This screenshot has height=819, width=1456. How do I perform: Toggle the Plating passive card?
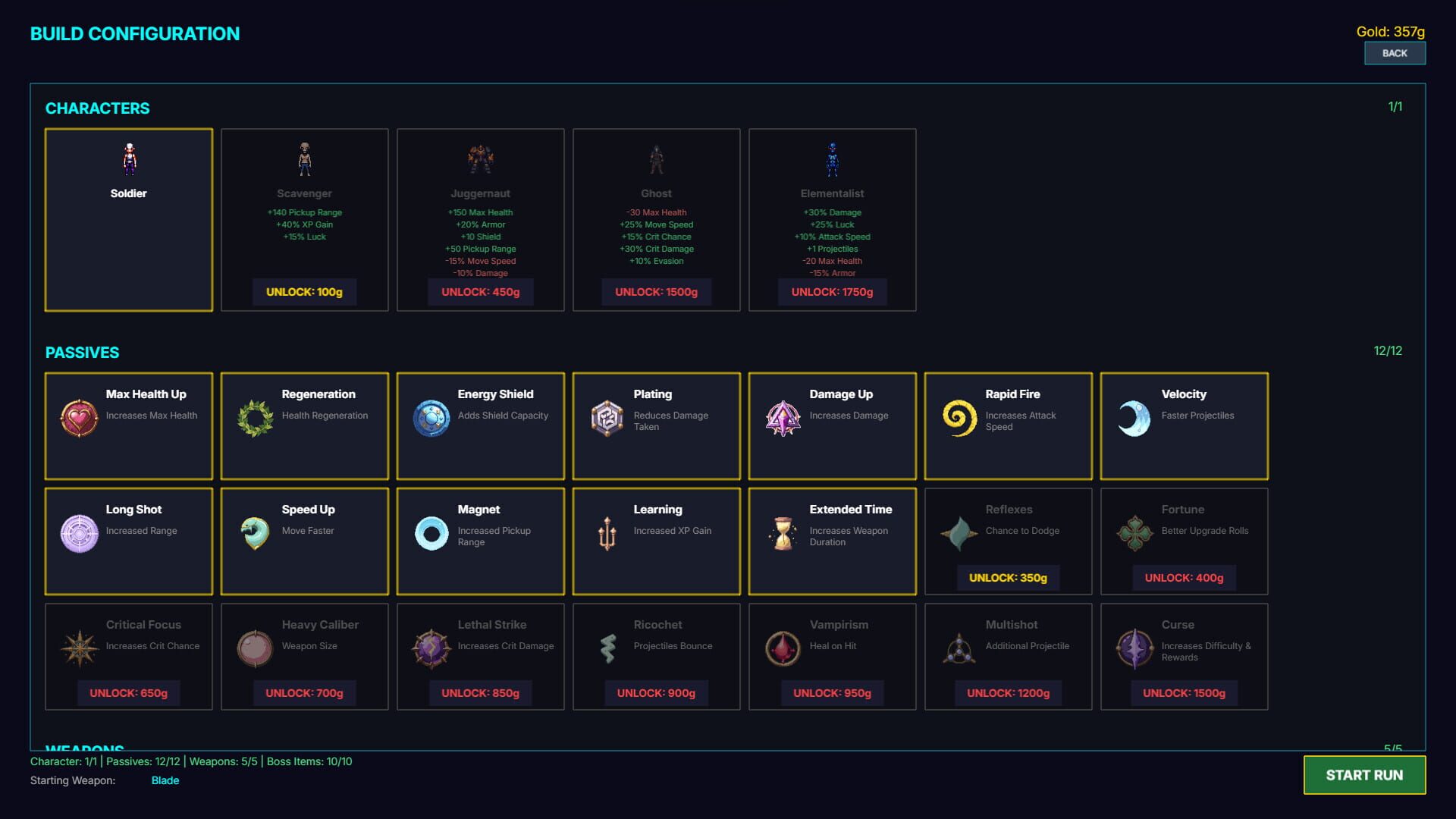(656, 447)
